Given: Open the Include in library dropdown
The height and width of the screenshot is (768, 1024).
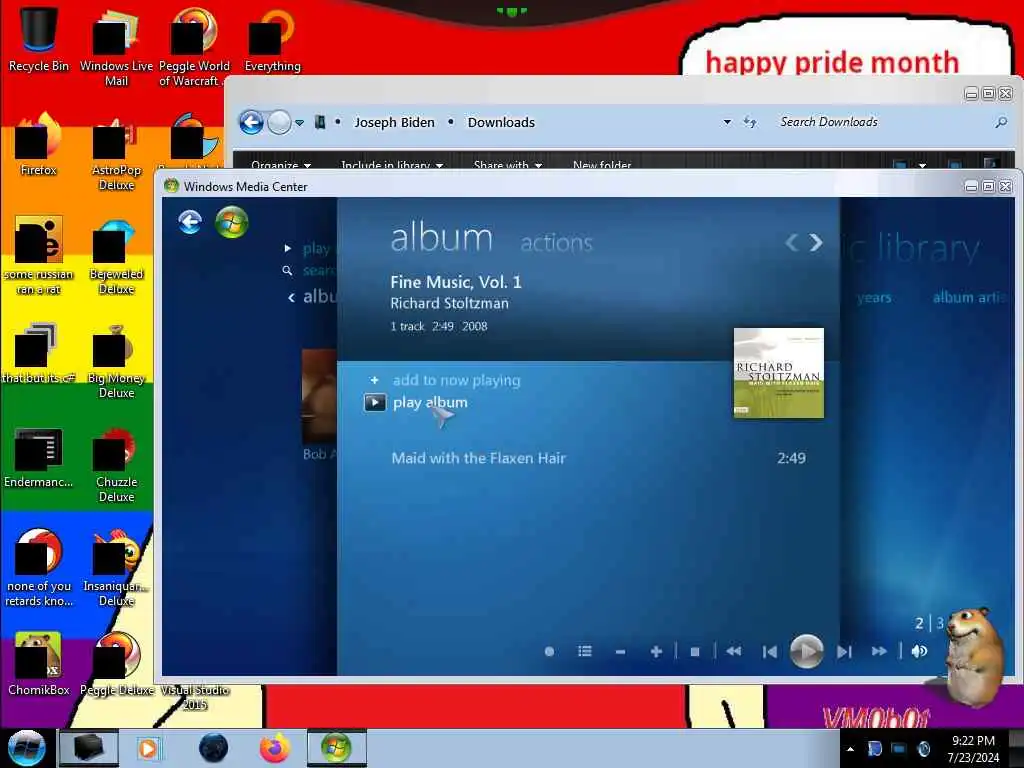Looking at the screenshot, I should point(392,165).
